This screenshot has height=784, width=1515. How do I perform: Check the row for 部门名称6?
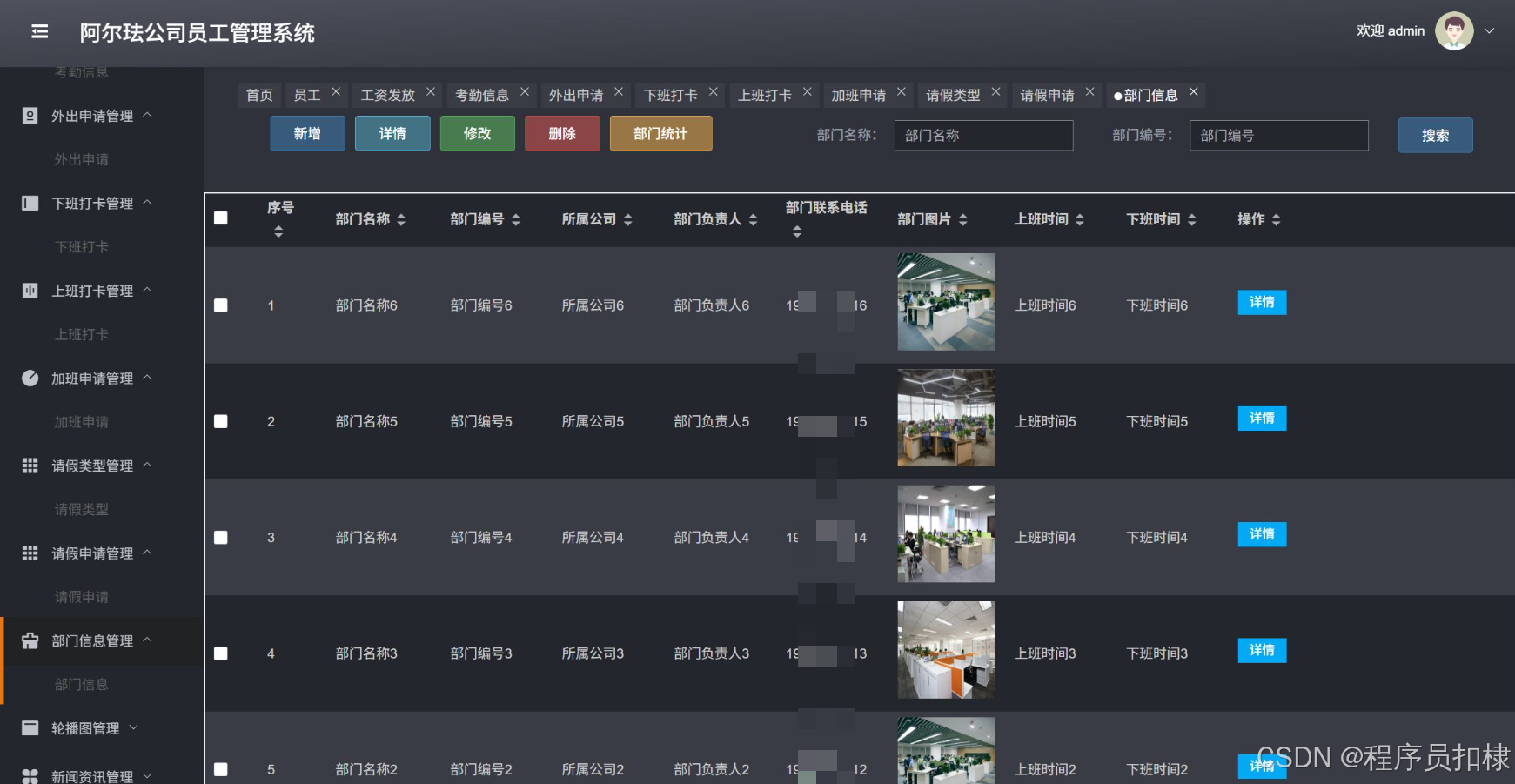pos(221,305)
